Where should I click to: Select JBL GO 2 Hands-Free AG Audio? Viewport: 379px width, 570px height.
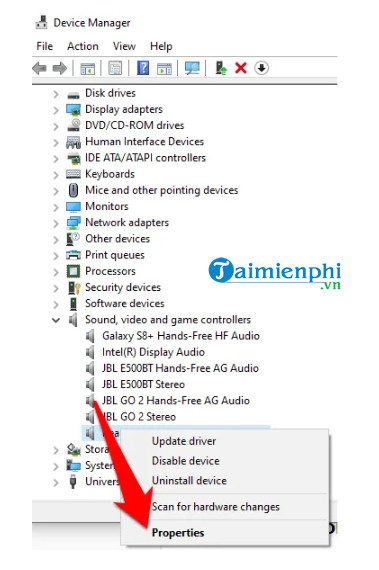point(176,401)
